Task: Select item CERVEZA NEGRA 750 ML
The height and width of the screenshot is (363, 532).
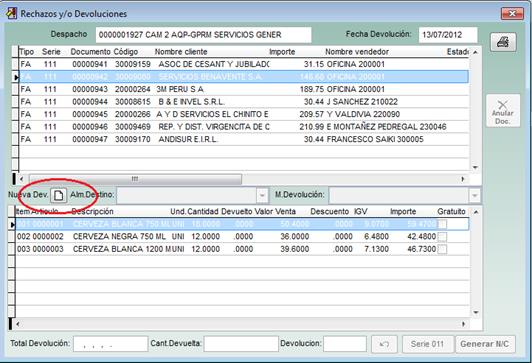Action: [x=242, y=236]
